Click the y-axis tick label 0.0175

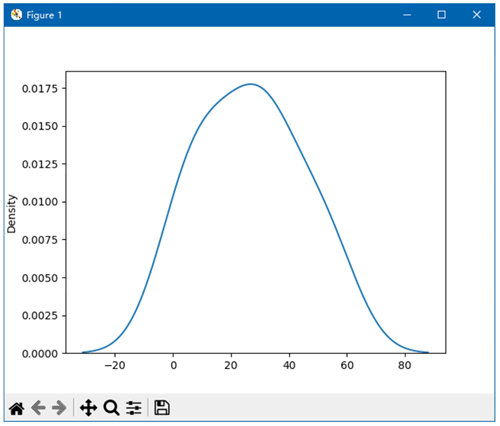[x=39, y=89]
